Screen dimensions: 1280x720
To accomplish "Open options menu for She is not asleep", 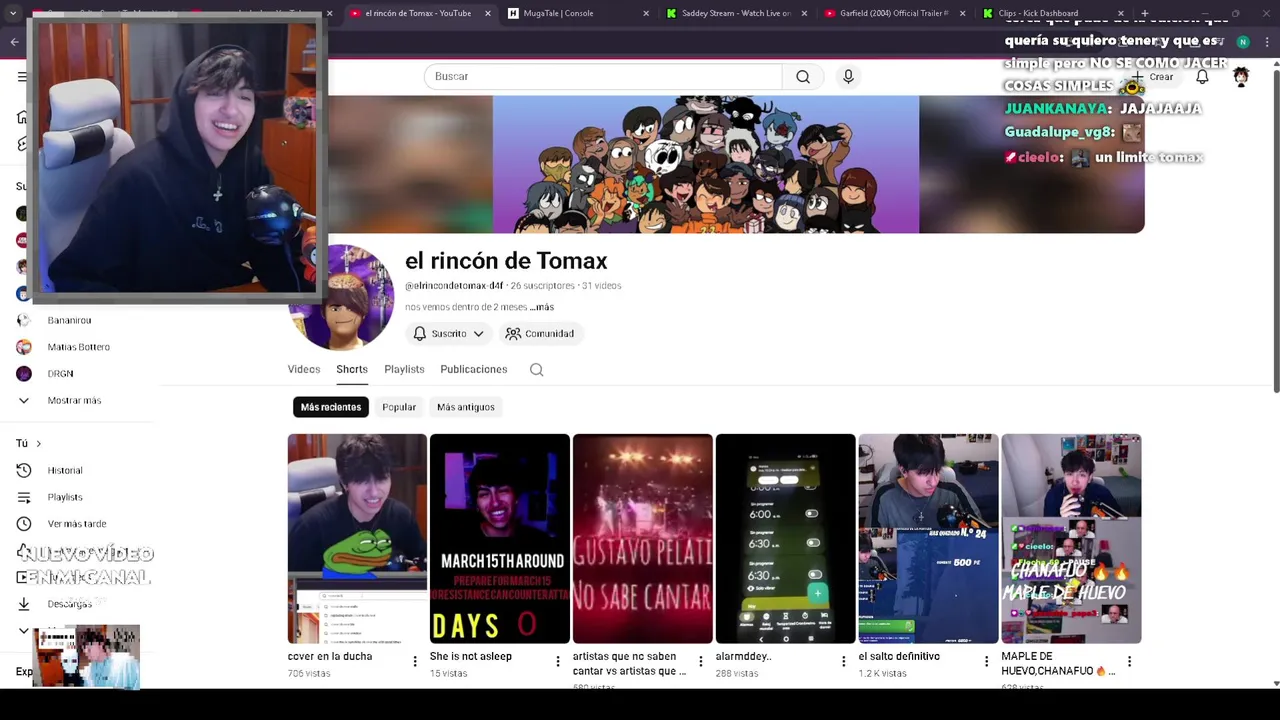I will [x=558, y=661].
